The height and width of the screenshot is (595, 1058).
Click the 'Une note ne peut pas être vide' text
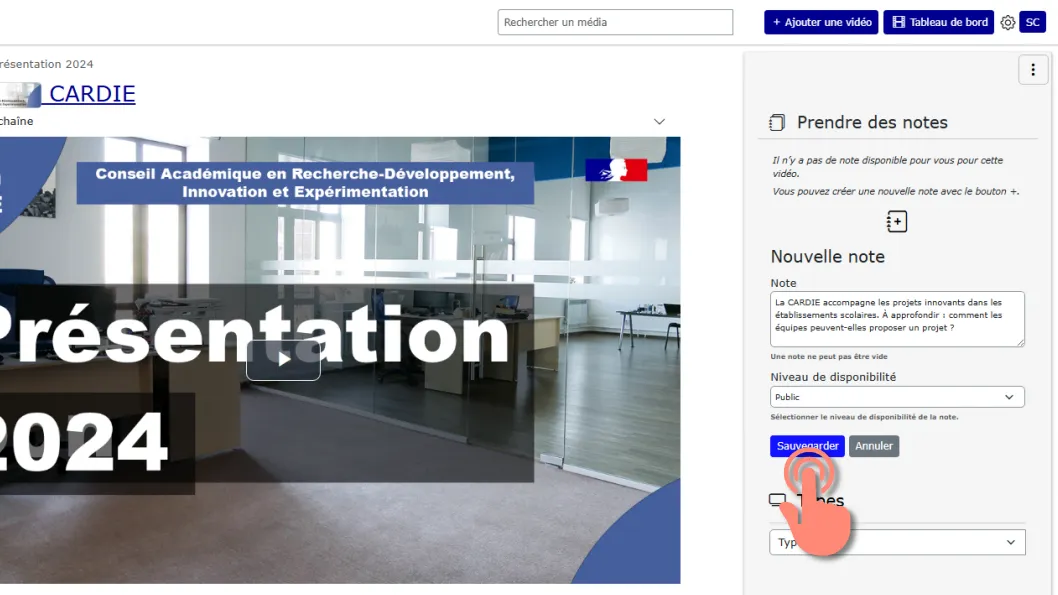point(829,356)
